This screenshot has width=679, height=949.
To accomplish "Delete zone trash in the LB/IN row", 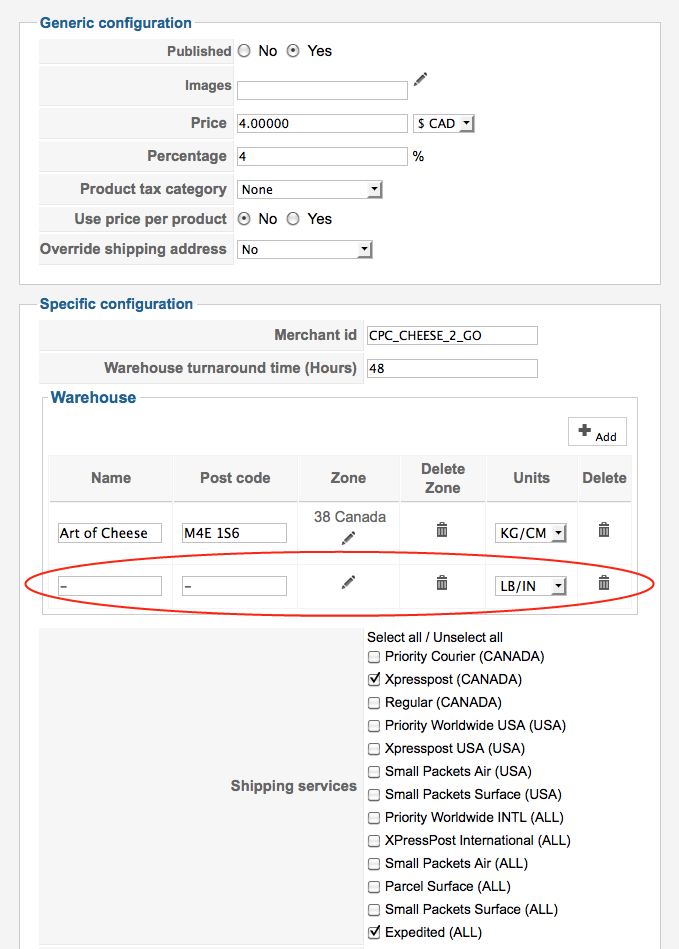I will coord(442,582).
